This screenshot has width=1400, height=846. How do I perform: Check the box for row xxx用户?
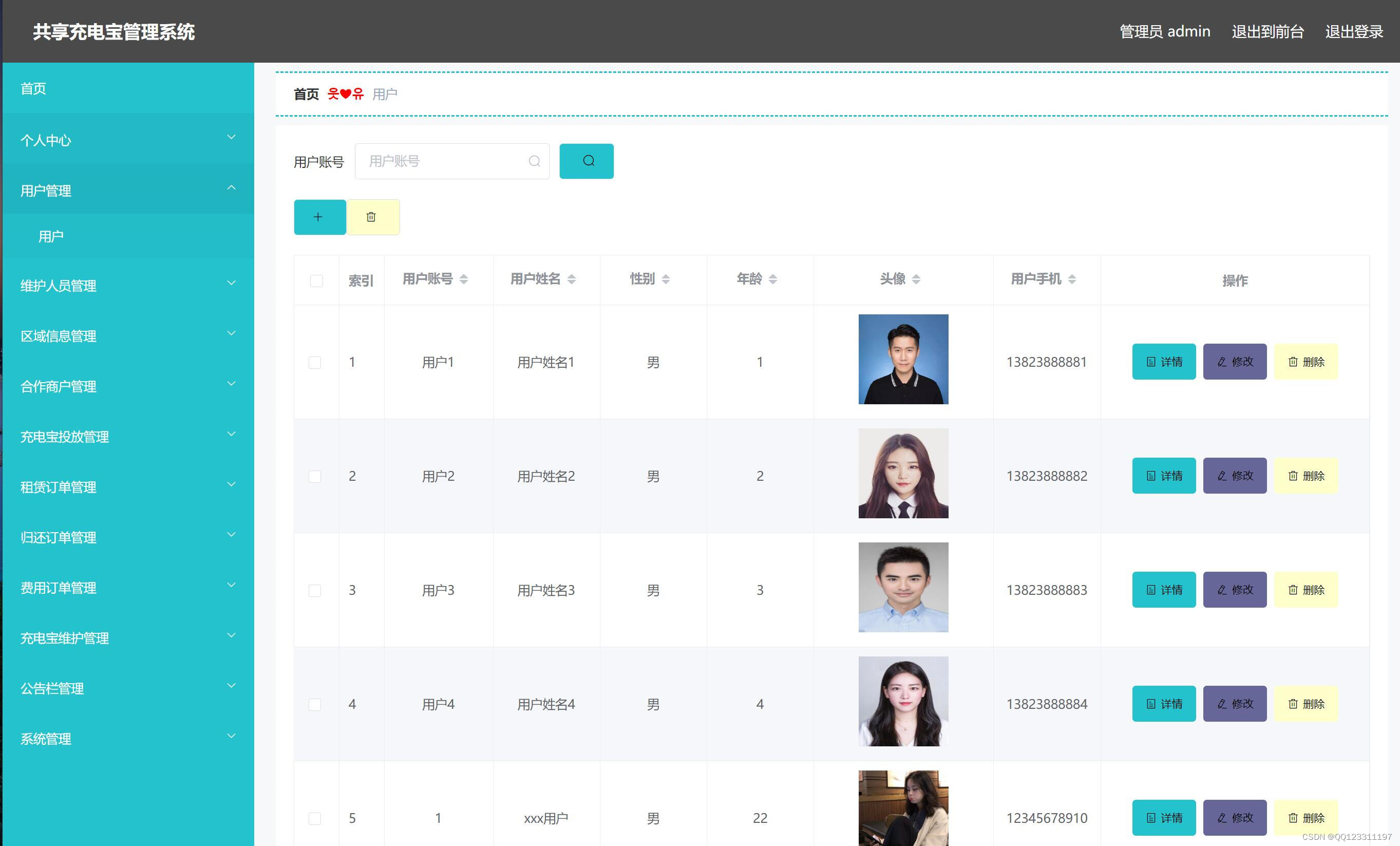[x=315, y=819]
